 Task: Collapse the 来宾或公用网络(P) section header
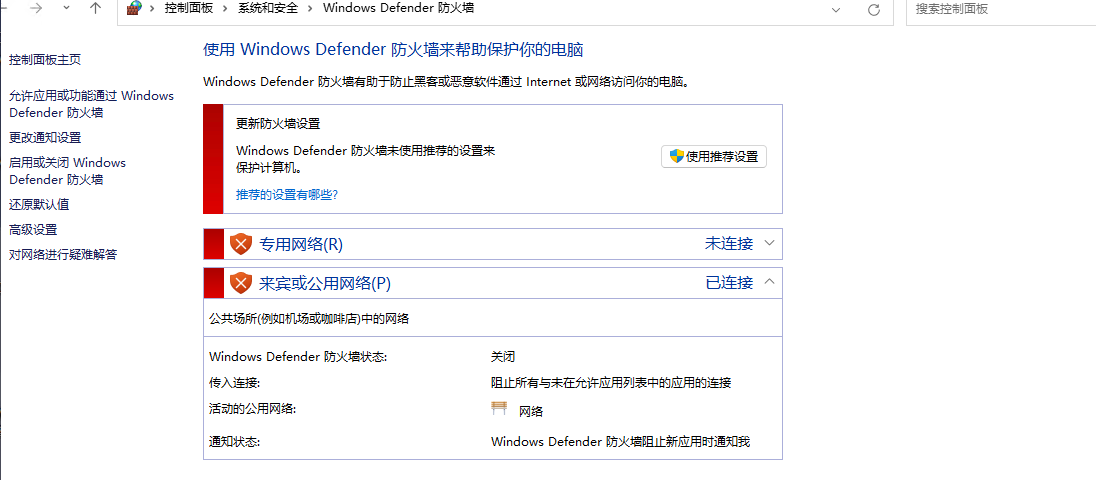click(493, 283)
